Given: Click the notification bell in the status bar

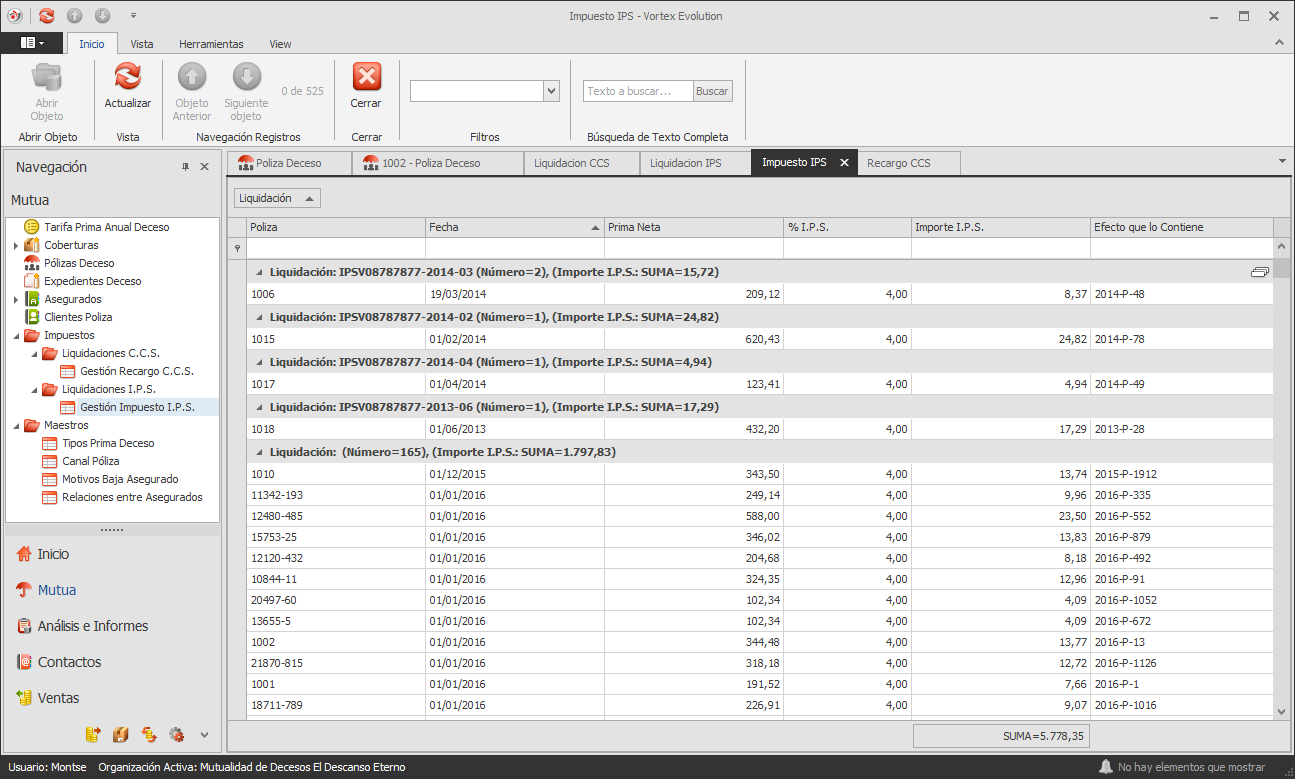Looking at the screenshot, I should [1105, 767].
